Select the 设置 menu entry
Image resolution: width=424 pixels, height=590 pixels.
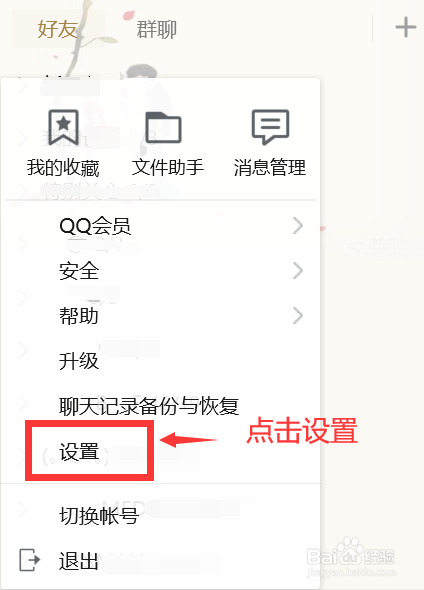tap(160, 452)
